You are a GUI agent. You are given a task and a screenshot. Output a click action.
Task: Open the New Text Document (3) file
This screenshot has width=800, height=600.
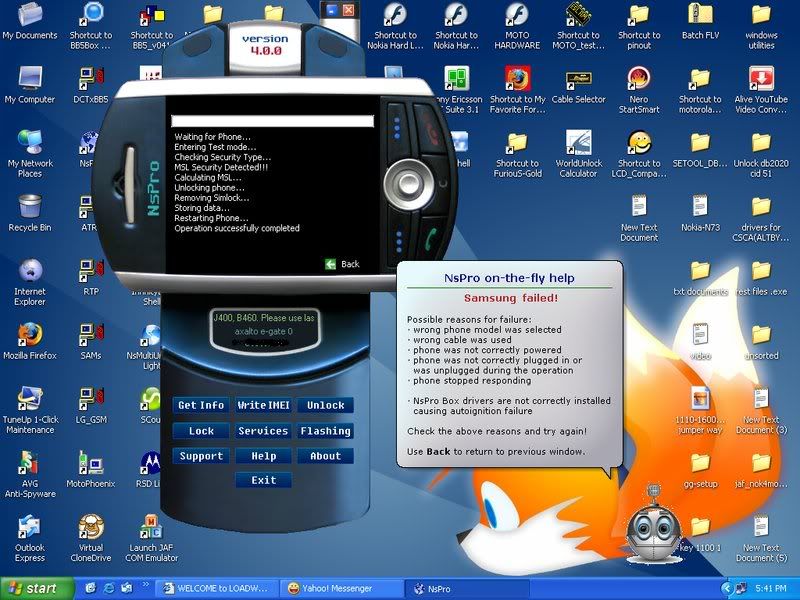pyautogui.click(x=761, y=410)
